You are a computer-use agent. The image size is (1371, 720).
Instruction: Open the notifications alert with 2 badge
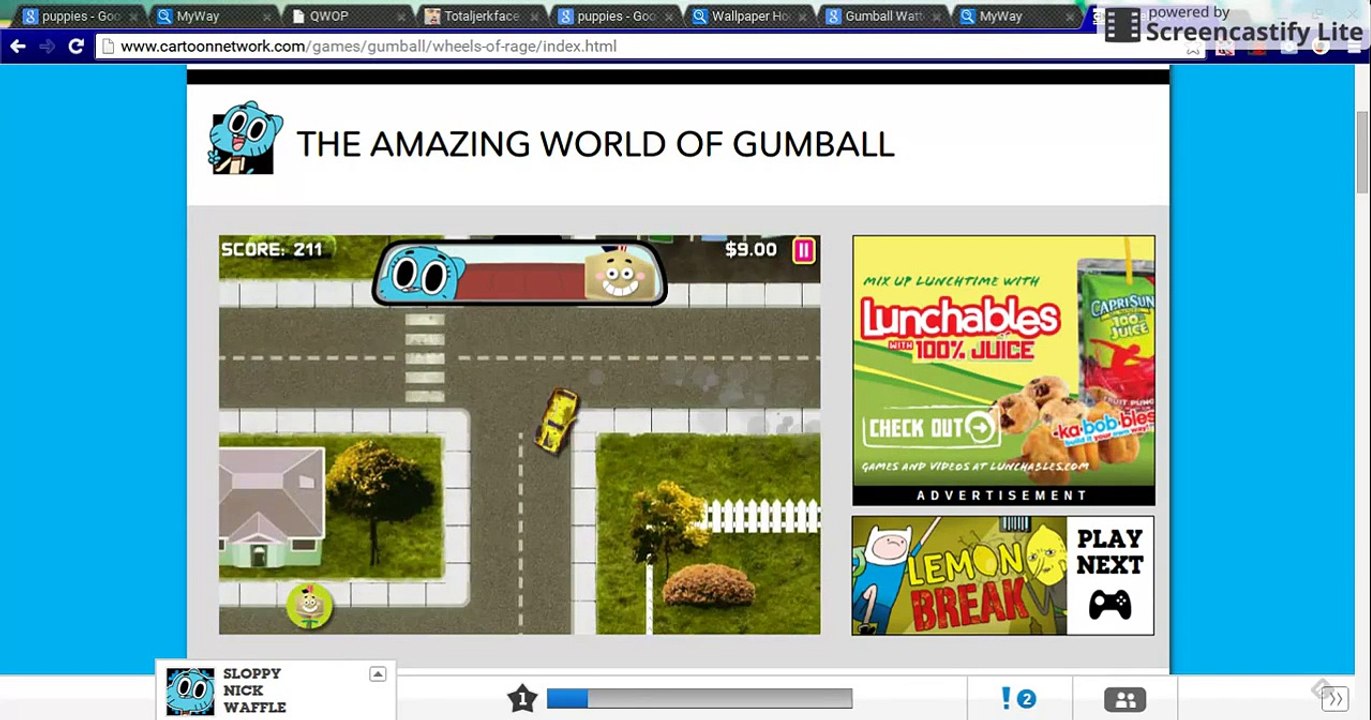[1018, 698]
